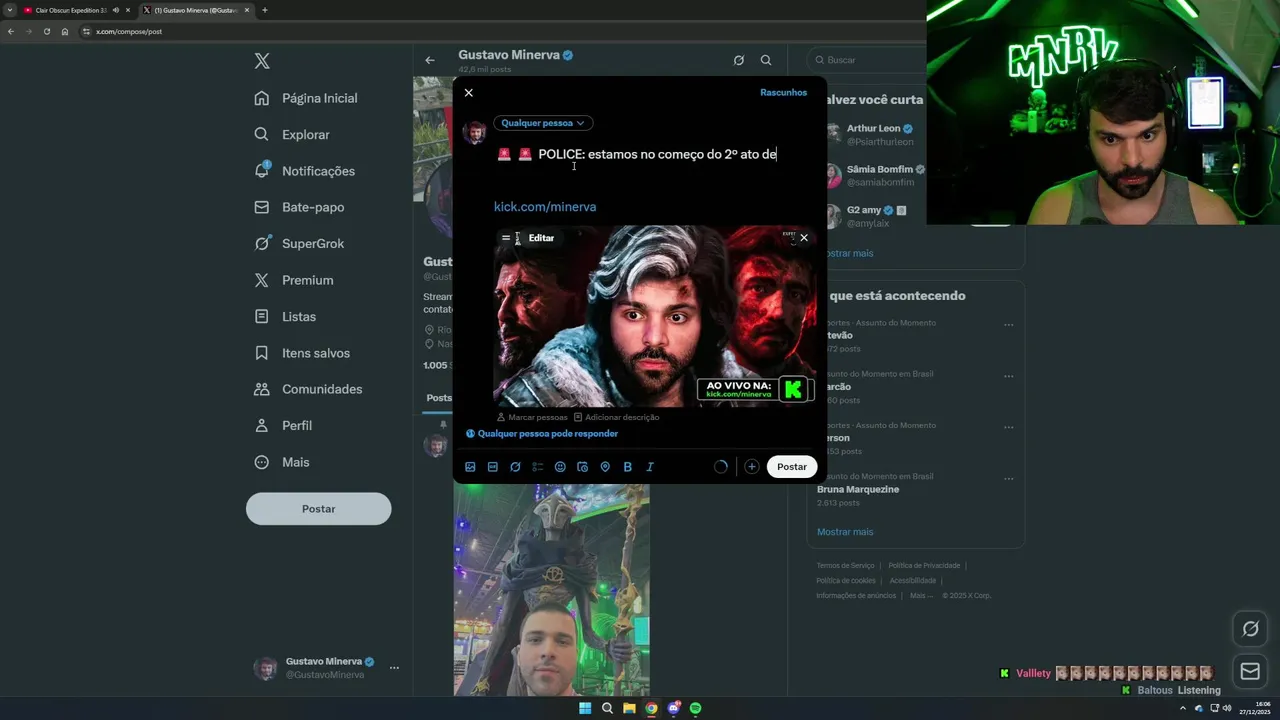Open Discord from the taskbar

[x=673, y=708]
